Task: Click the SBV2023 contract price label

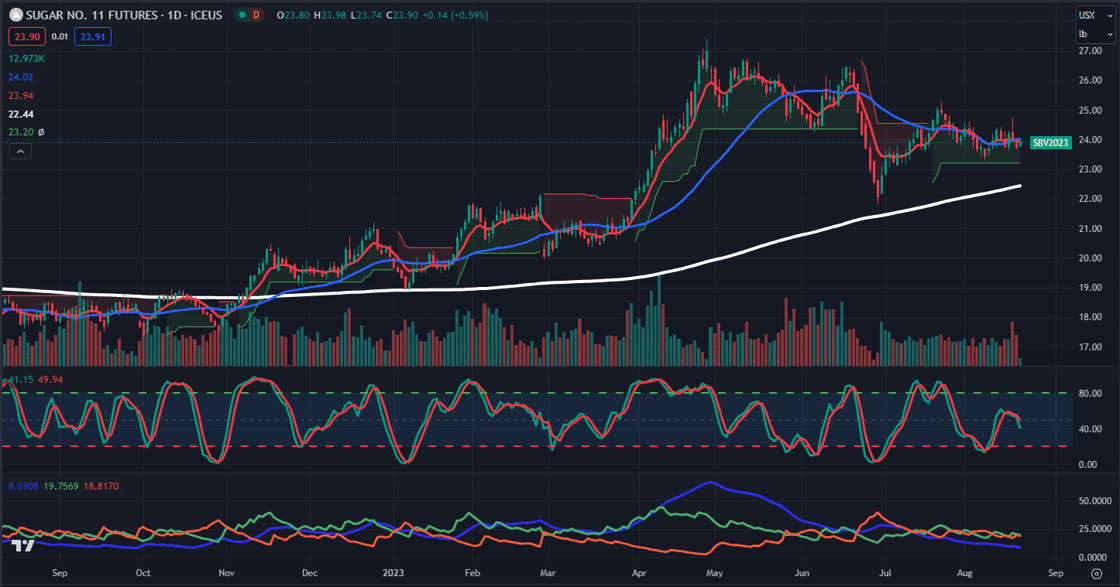Action: (1051, 143)
